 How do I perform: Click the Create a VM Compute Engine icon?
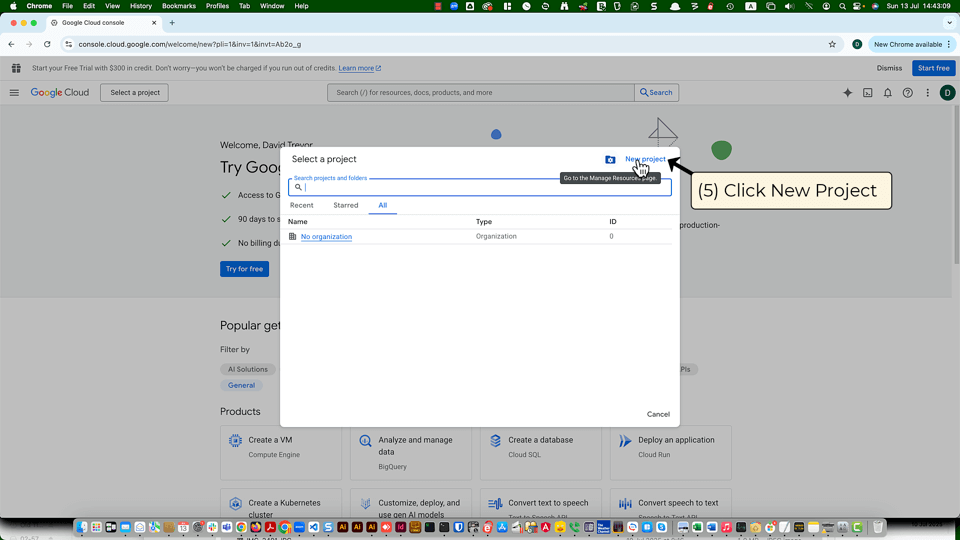235,440
